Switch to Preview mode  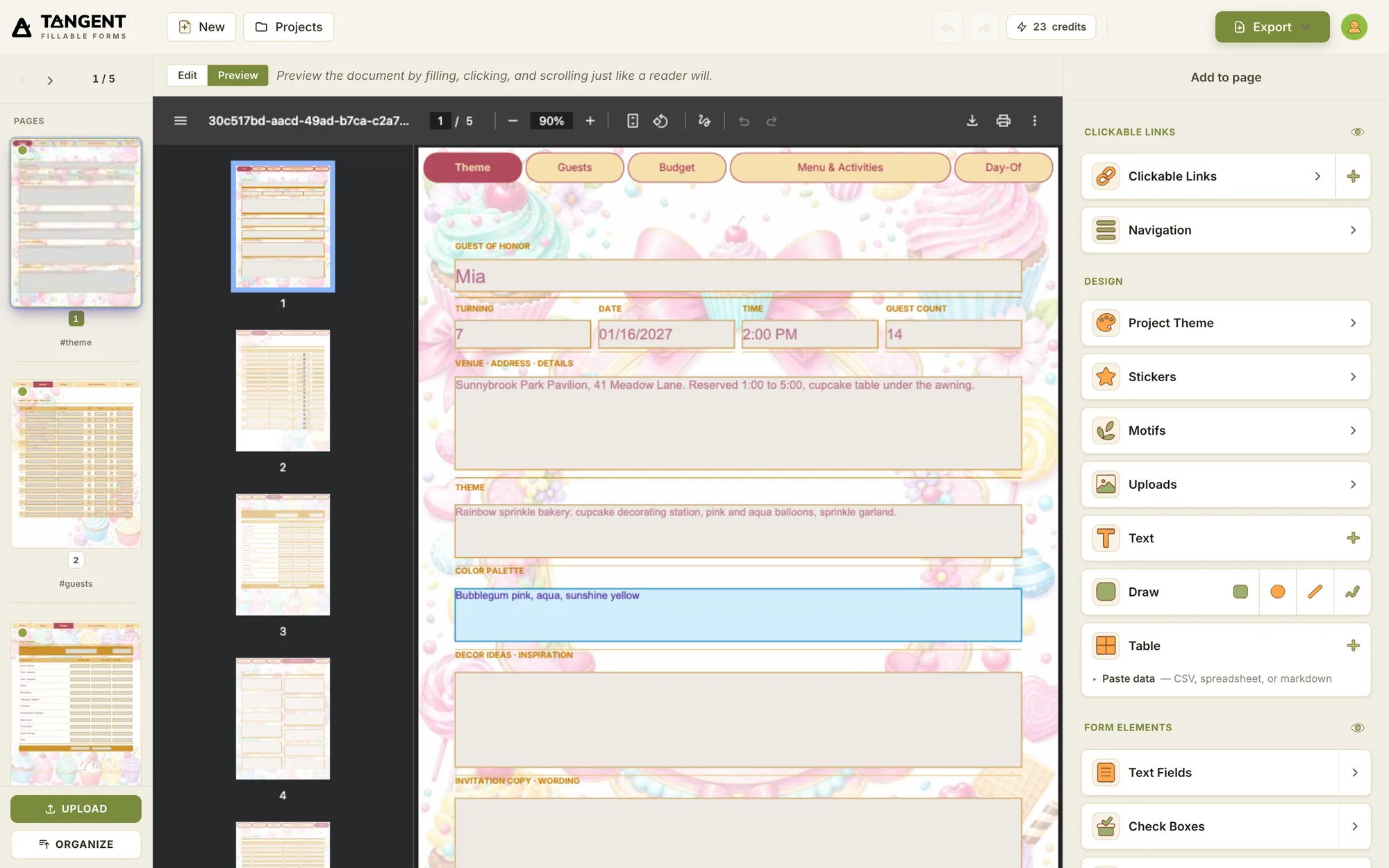click(238, 76)
